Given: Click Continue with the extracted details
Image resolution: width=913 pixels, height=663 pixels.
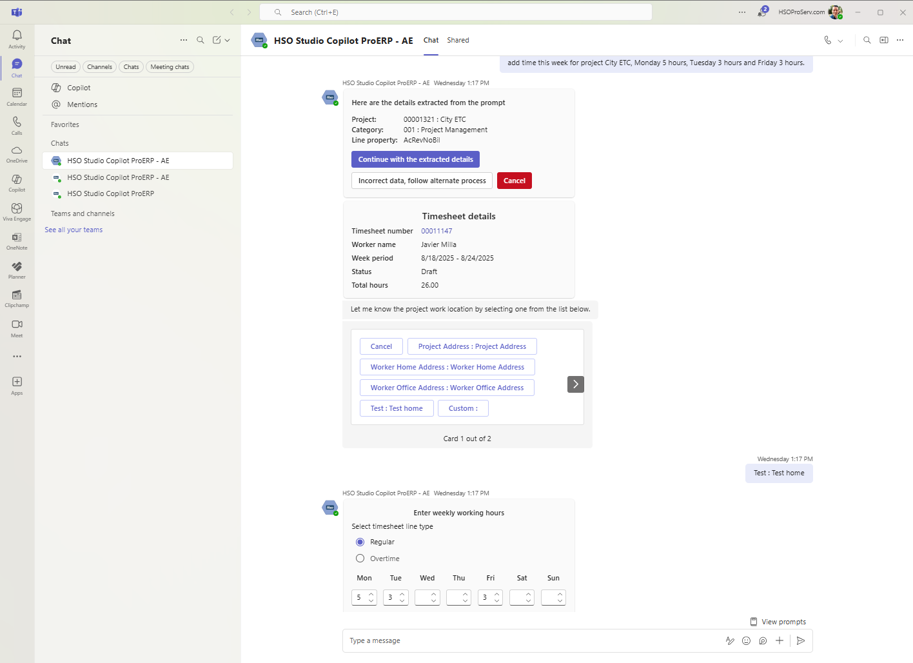Looking at the screenshot, I should [415, 159].
